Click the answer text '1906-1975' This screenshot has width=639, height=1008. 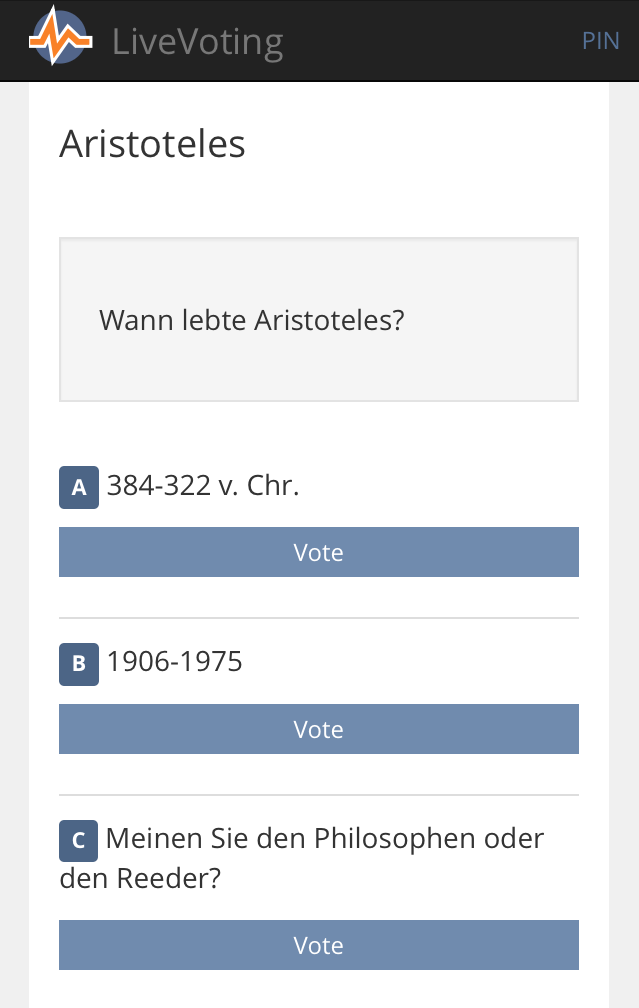tap(175, 662)
